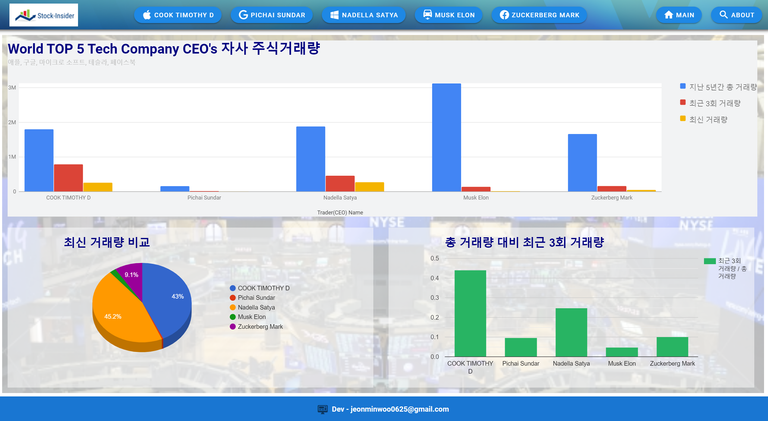Click the monitor icon in footer
Viewport: 768px width, 421px height.
(322, 409)
